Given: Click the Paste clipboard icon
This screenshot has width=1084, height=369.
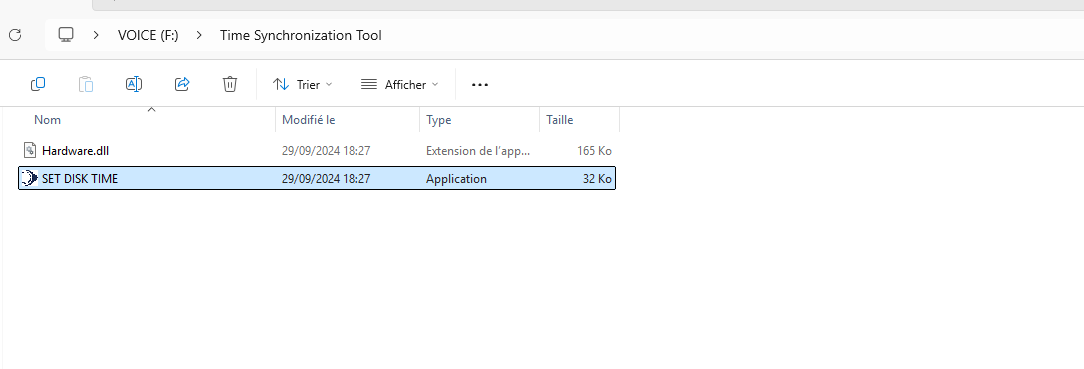Looking at the screenshot, I should click(x=86, y=84).
